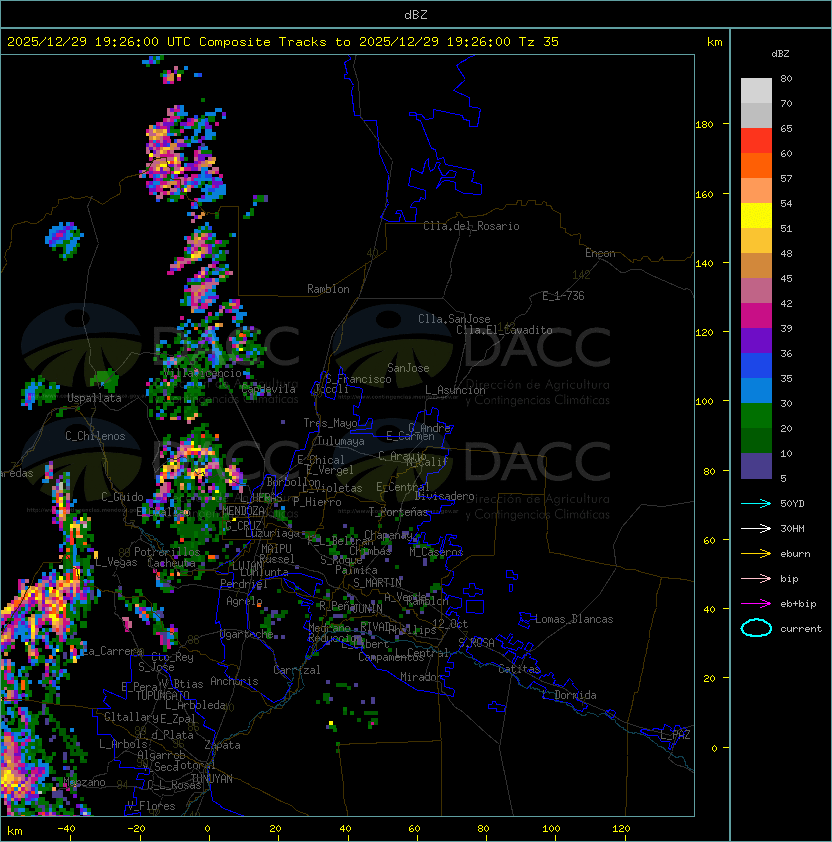
Task: Click the 'C_Chilenos' map label
Action: pos(95,436)
